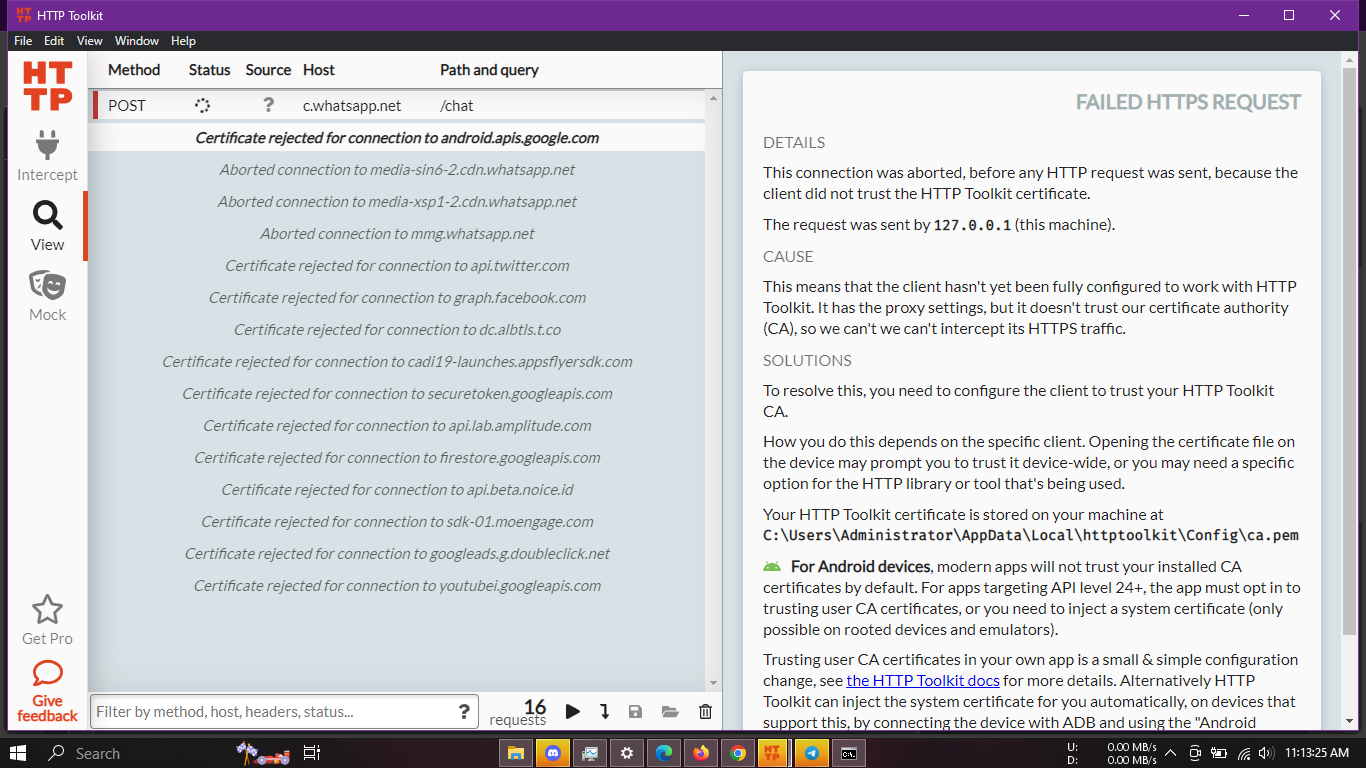Select aborted connection to media-xsp1-2.cdn.whatsapp.net
1366x768 pixels.
tap(397, 202)
